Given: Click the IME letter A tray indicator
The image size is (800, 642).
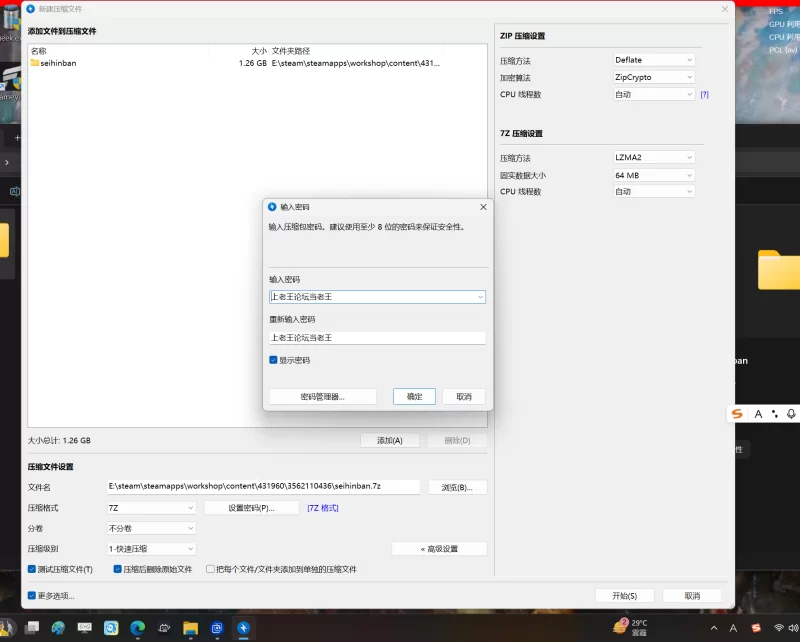Looking at the screenshot, I should (733, 628).
